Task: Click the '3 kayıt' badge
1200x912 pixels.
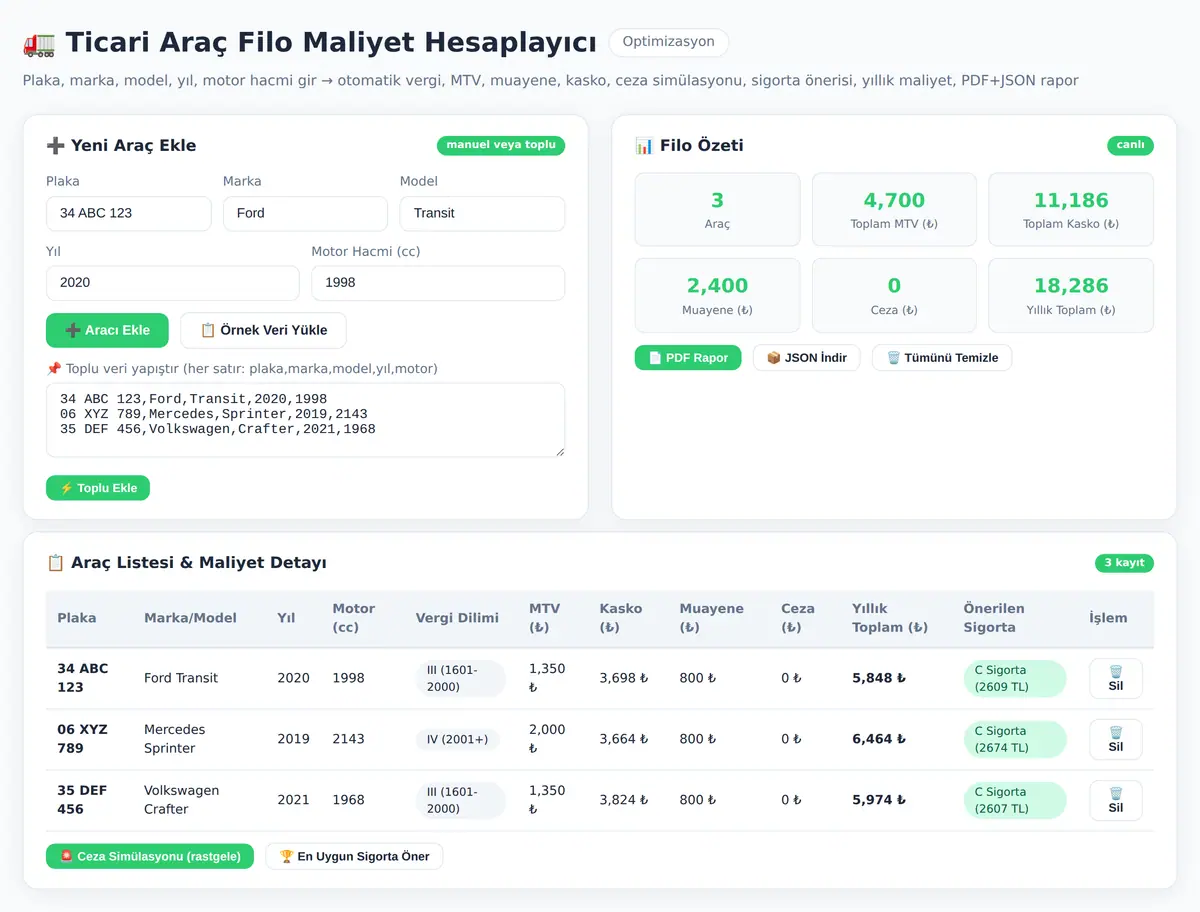Action: point(1124,563)
